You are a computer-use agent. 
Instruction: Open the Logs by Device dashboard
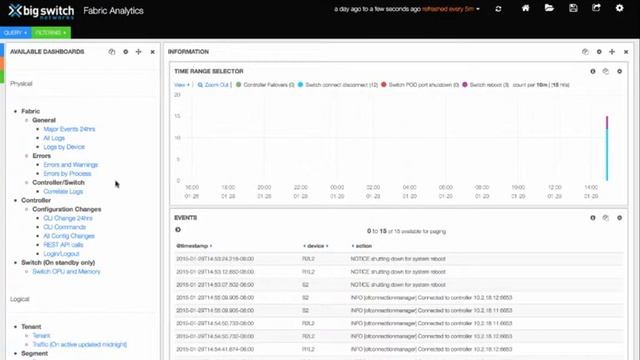(x=64, y=147)
